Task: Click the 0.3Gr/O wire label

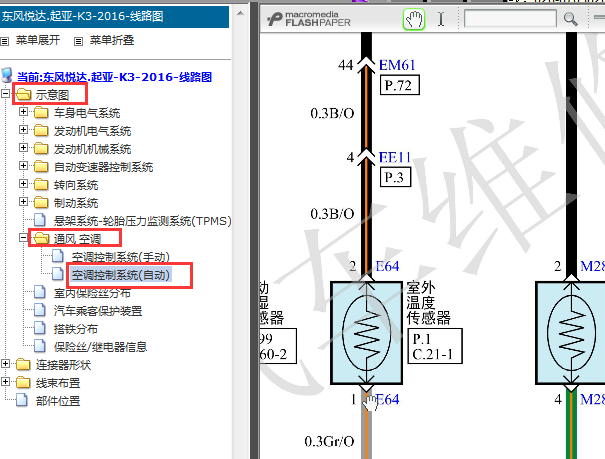Action: click(x=329, y=441)
